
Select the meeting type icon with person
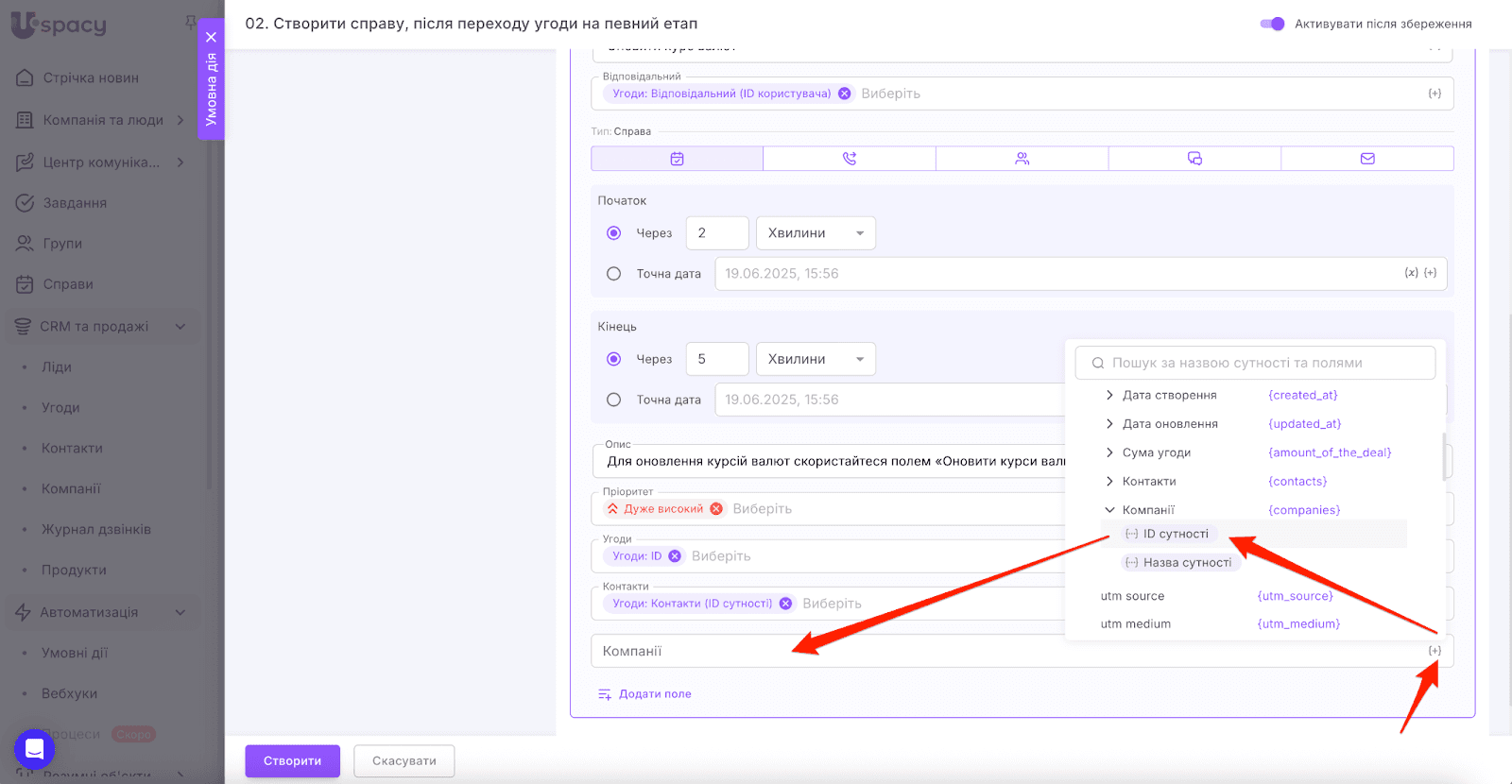click(x=1022, y=159)
